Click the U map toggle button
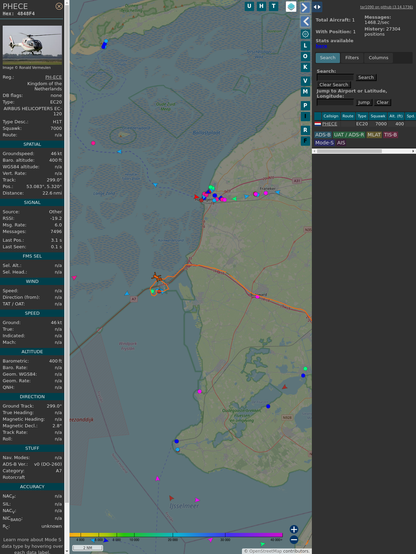 [249, 6]
